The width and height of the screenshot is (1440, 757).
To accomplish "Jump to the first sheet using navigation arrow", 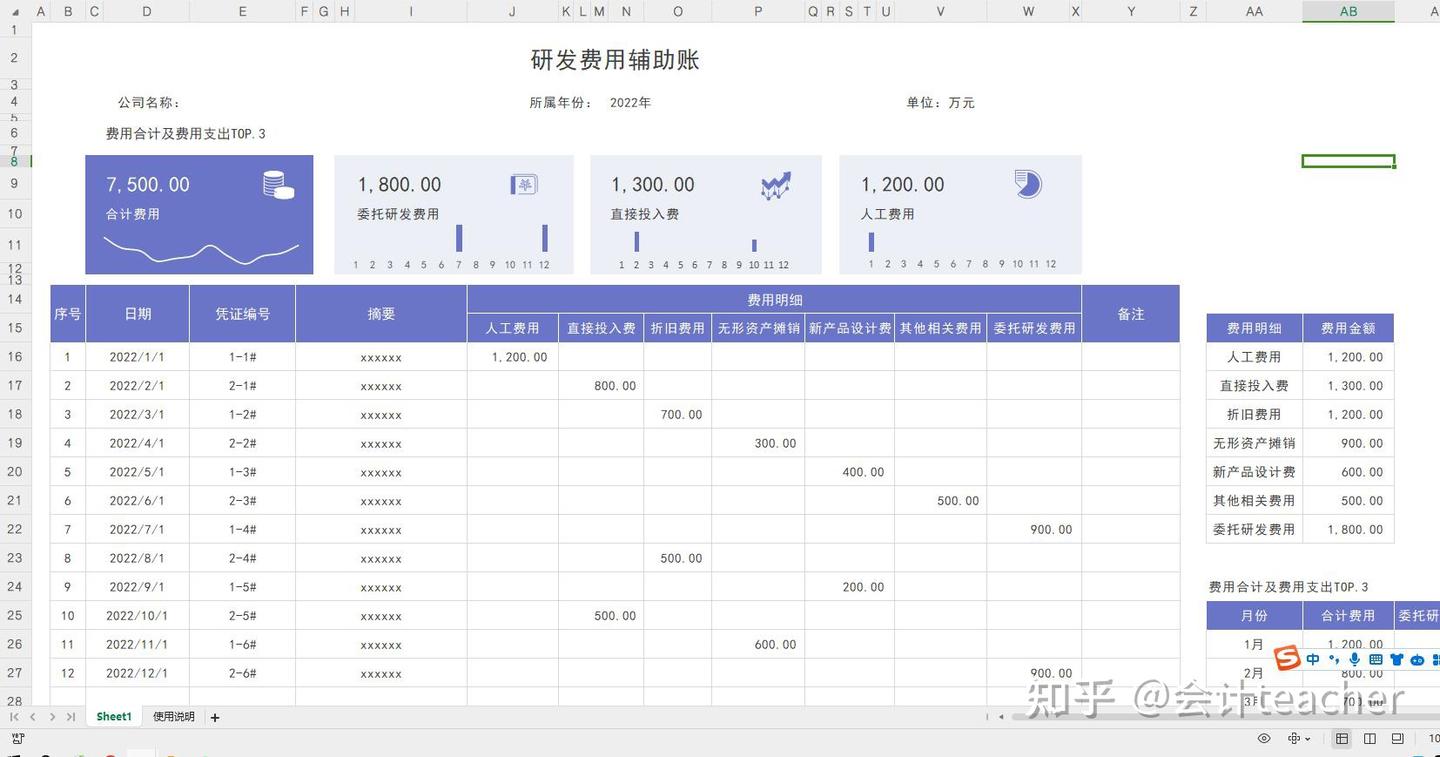I will pos(14,717).
